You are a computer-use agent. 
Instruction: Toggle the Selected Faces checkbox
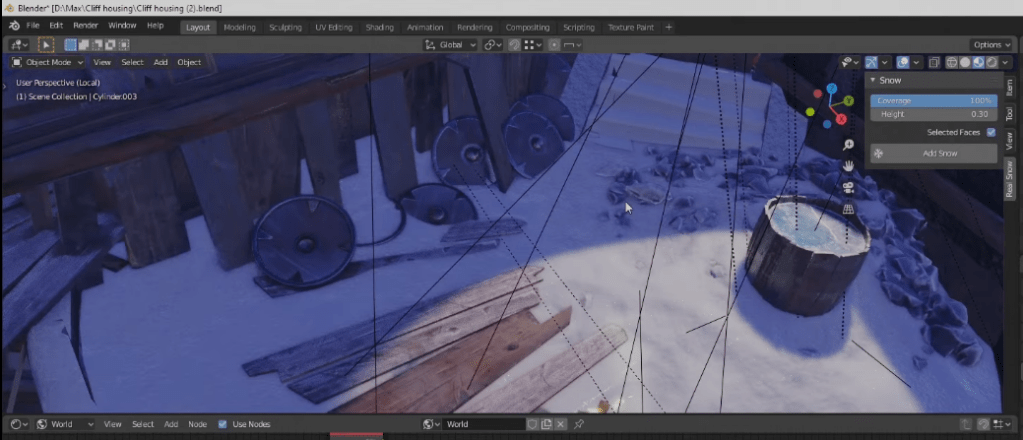pos(991,132)
